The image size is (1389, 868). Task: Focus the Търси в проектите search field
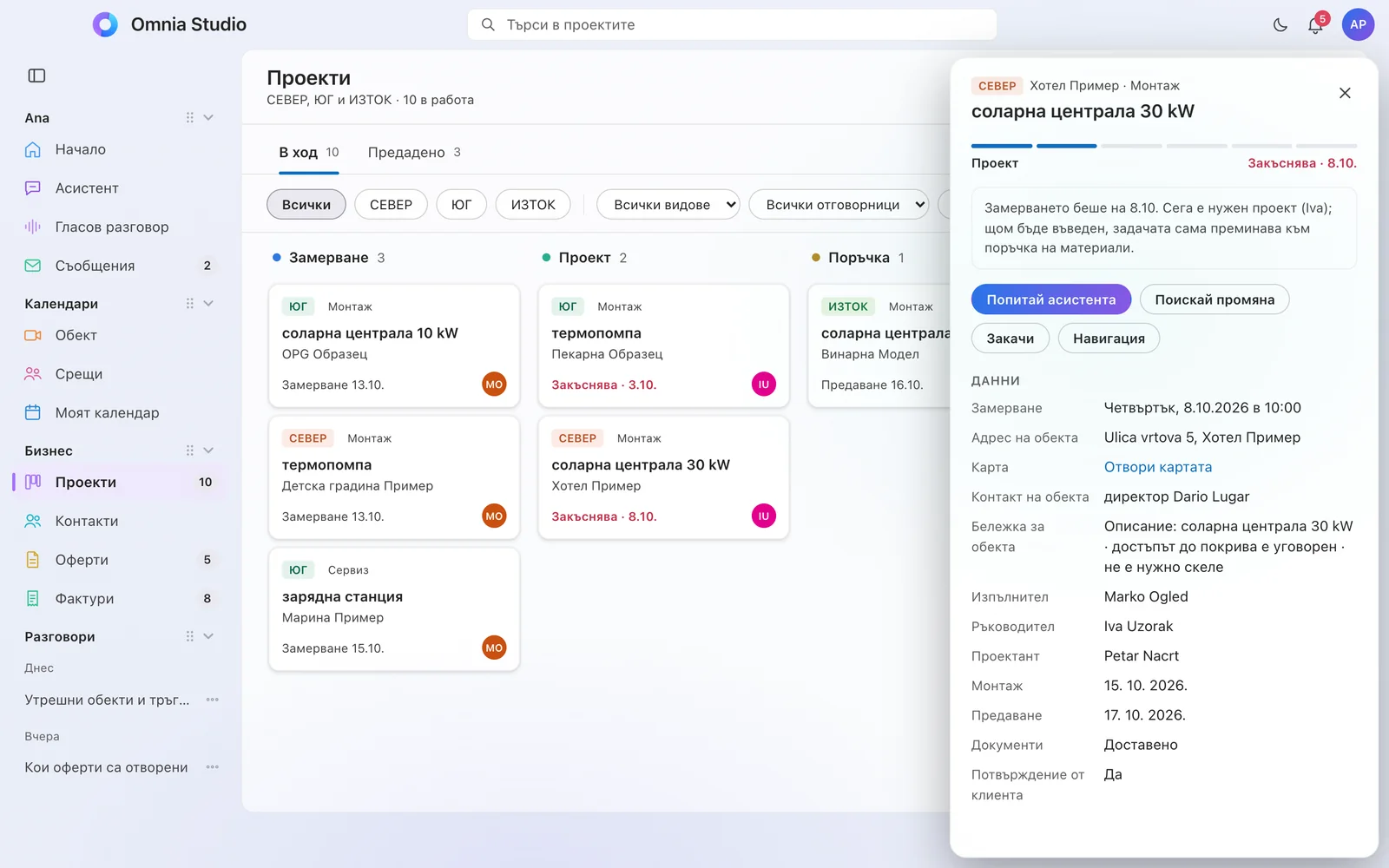coord(732,24)
